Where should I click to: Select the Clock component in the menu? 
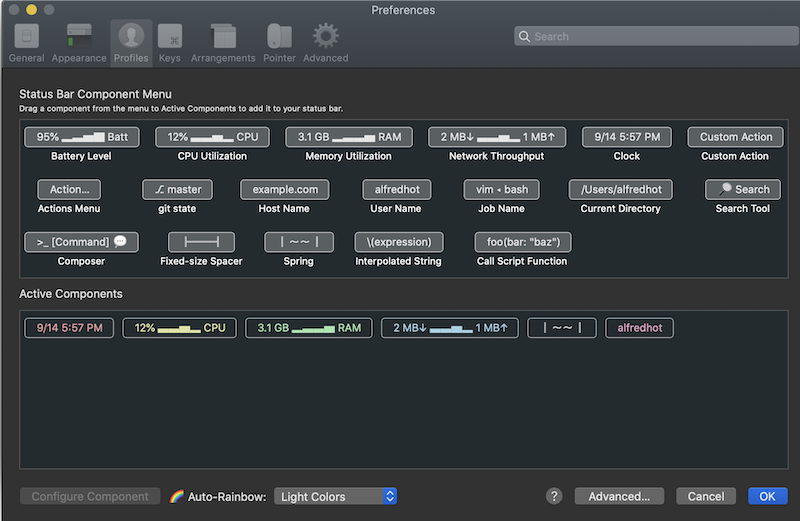click(x=627, y=137)
